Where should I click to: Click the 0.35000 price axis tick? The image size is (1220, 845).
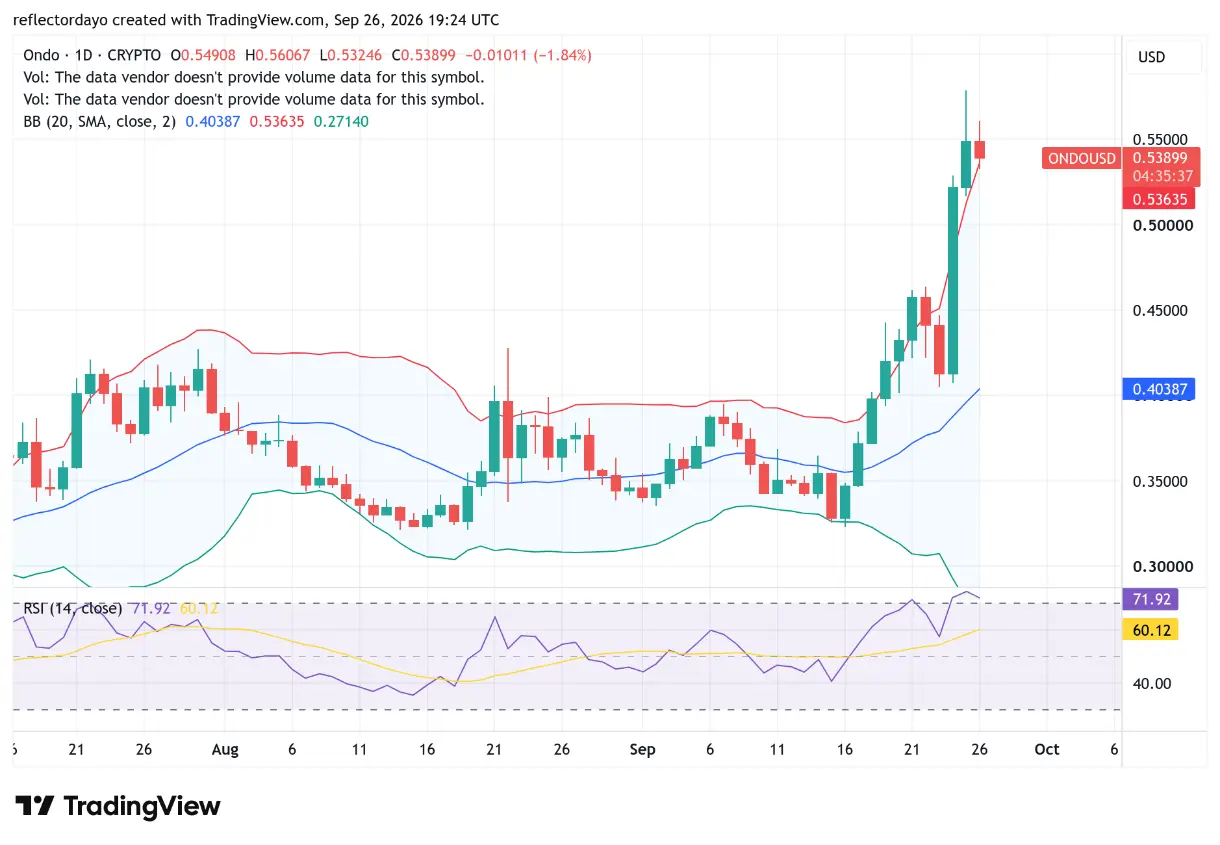coord(1160,481)
